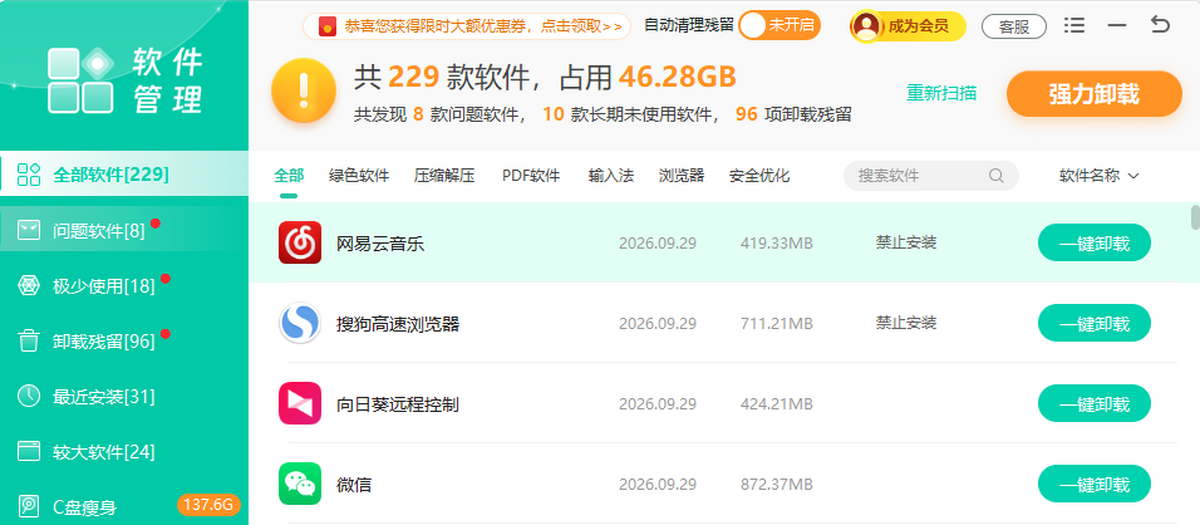Viewport: 1200px width, 525px height.
Task: Expand the 软件名称 sort dropdown
Action: [1099, 176]
